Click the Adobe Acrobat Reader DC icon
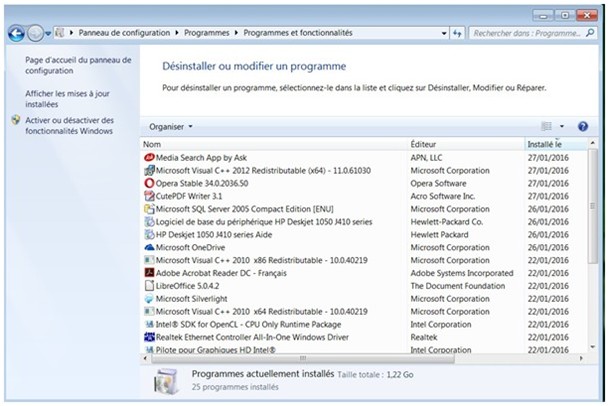This screenshot has width=609, height=406. pos(149,273)
